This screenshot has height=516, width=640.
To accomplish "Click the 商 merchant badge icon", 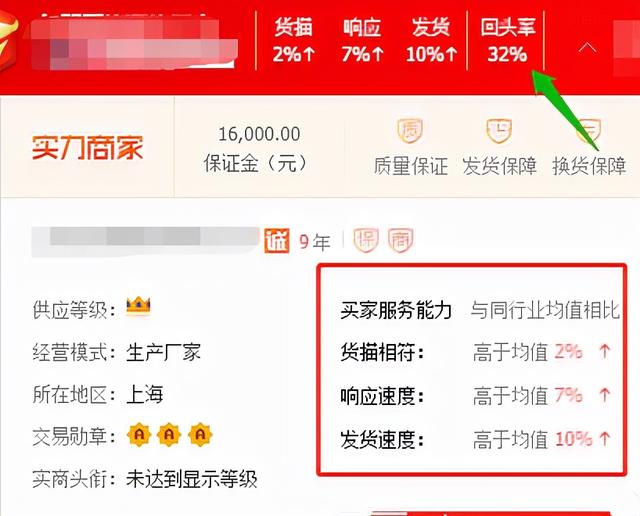I will [x=400, y=240].
